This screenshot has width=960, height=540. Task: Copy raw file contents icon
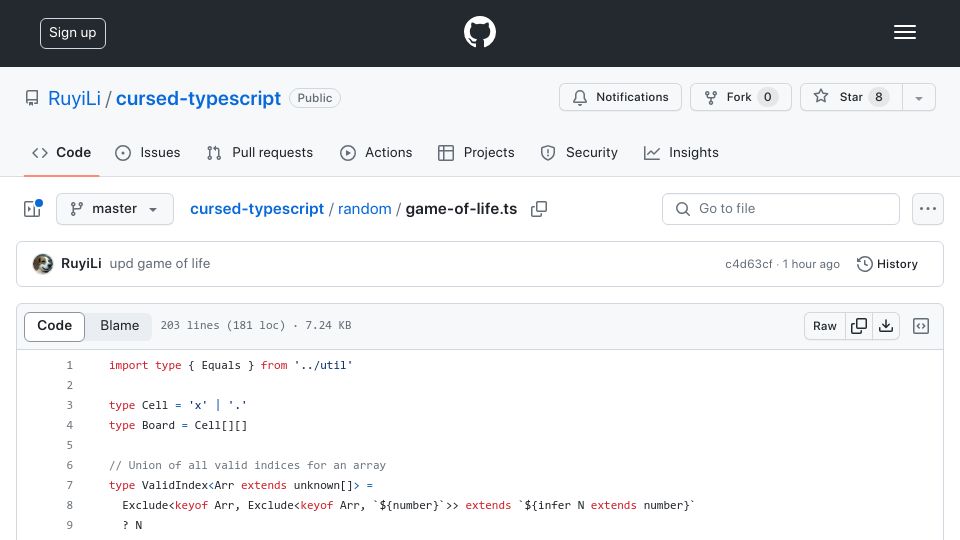[x=859, y=326]
